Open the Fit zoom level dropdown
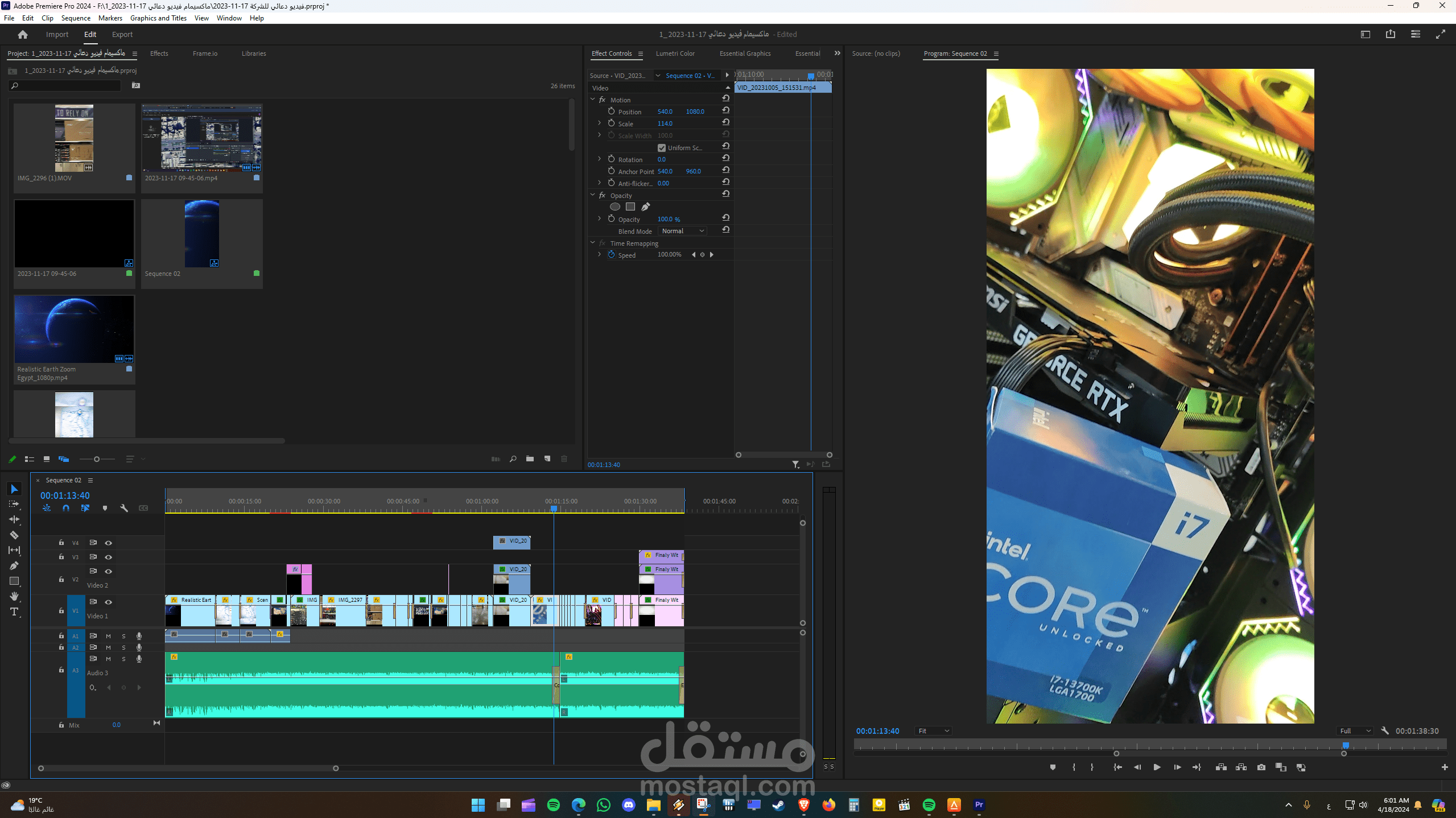This screenshot has height=818, width=1456. (933, 731)
